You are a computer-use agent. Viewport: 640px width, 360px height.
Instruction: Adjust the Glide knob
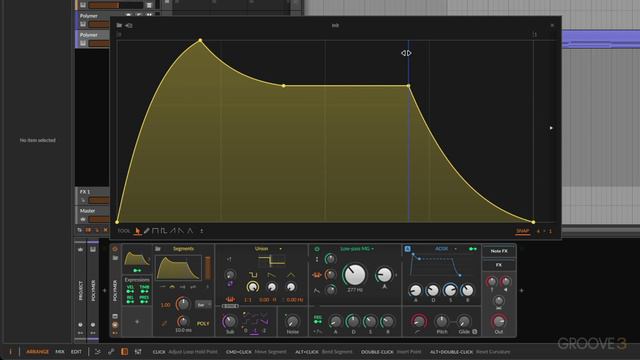[x=463, y=322]
